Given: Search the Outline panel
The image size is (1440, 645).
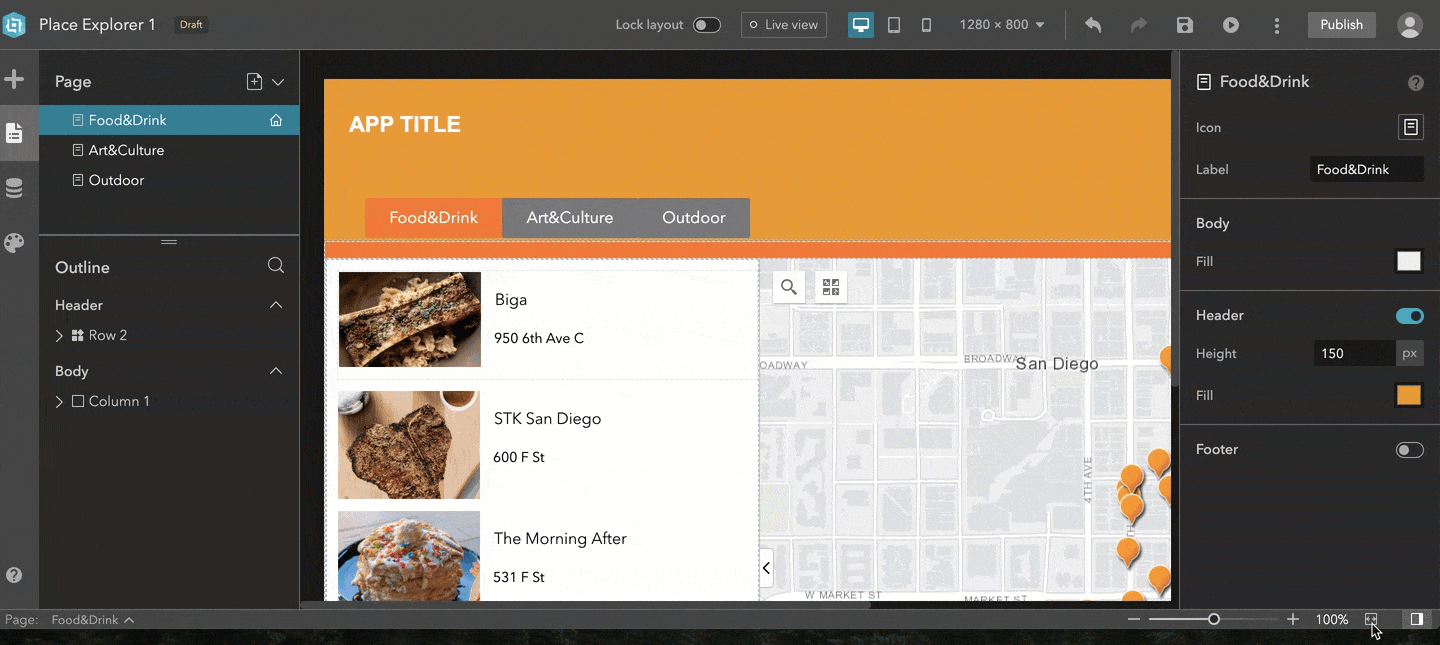Looking at the screenshot, I should (276, 266).
